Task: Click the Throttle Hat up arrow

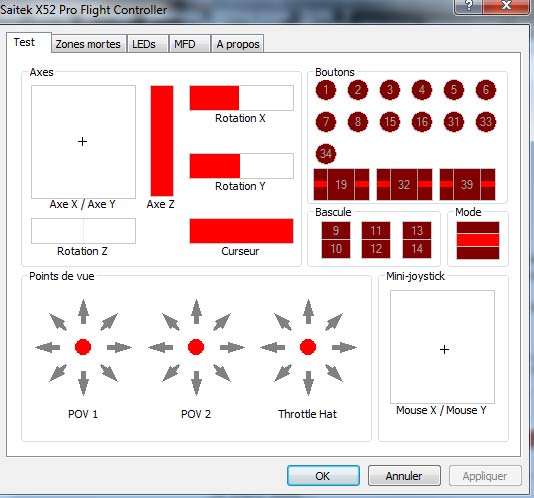Action: coord(309,311)
